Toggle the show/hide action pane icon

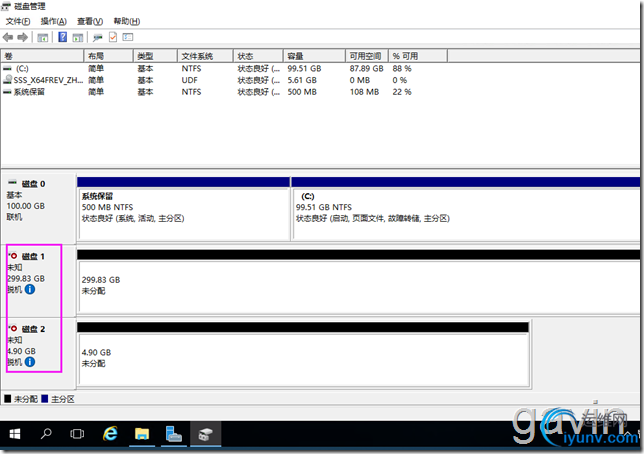click(x=78, y=38)
